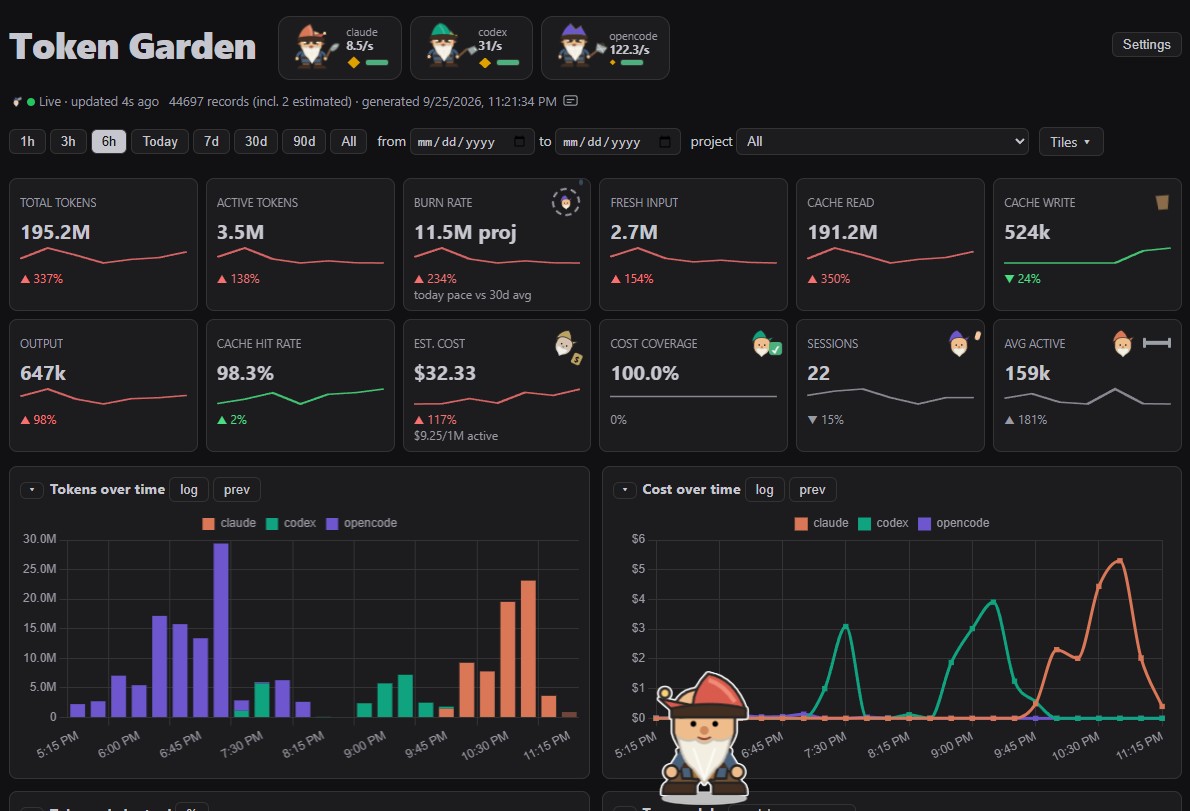This screenshot has height=811, width=1190.
Task: Open the calendar picker in the from date field
Action: pyautogui.click(x=519, y=142)
